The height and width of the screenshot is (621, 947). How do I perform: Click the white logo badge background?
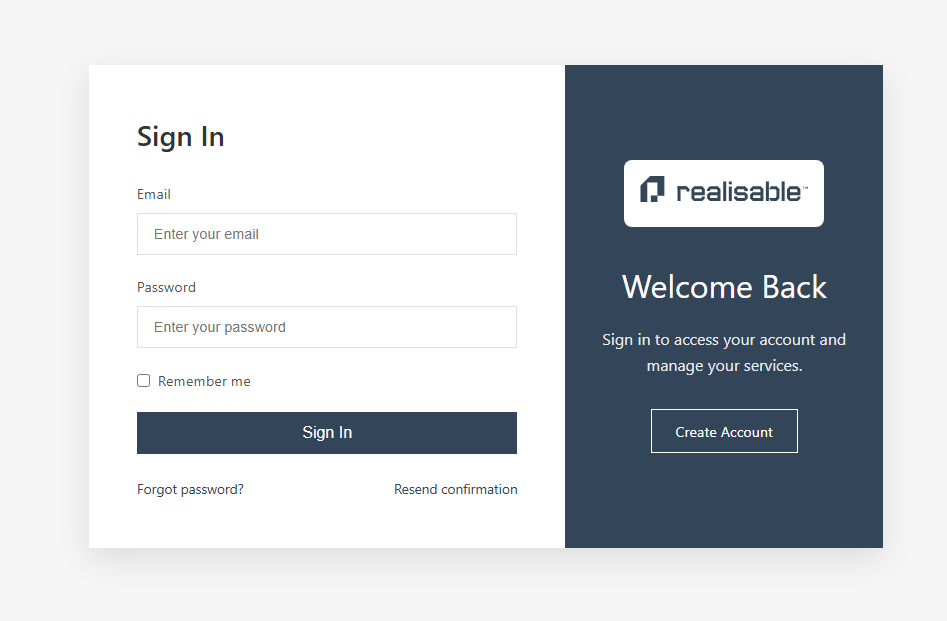coord(724,215)
